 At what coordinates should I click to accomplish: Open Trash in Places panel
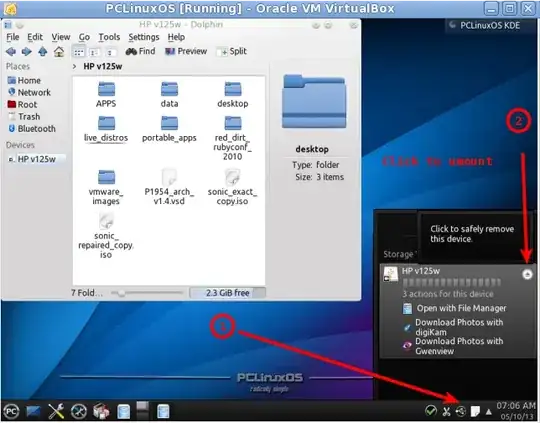coord(24,116)
